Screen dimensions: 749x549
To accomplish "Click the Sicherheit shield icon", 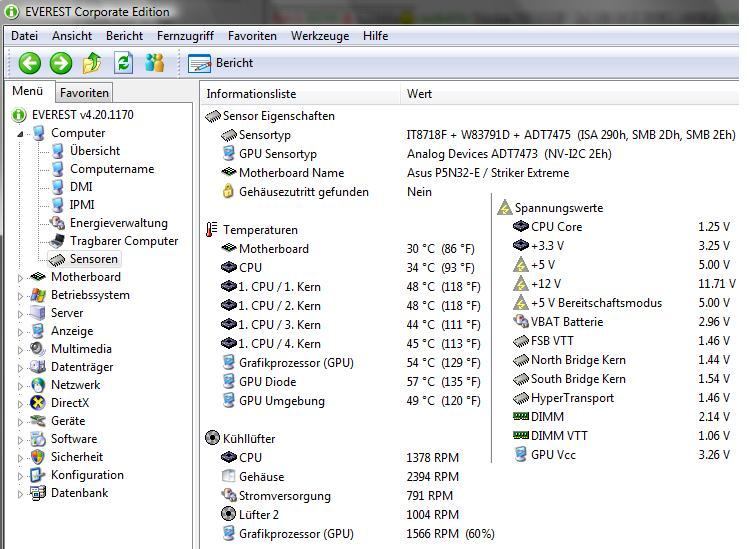I will [x=38, y=457].
